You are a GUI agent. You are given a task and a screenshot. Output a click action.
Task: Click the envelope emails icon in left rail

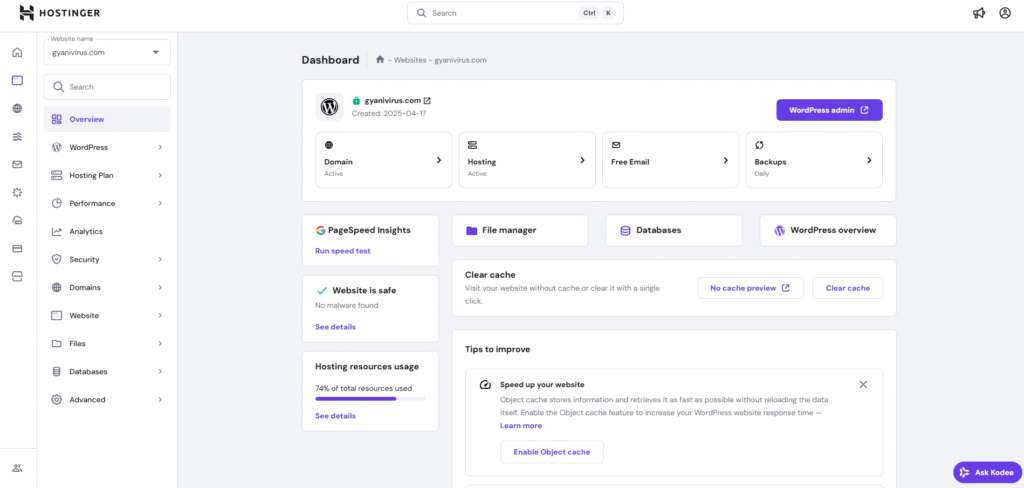[17, 164]
